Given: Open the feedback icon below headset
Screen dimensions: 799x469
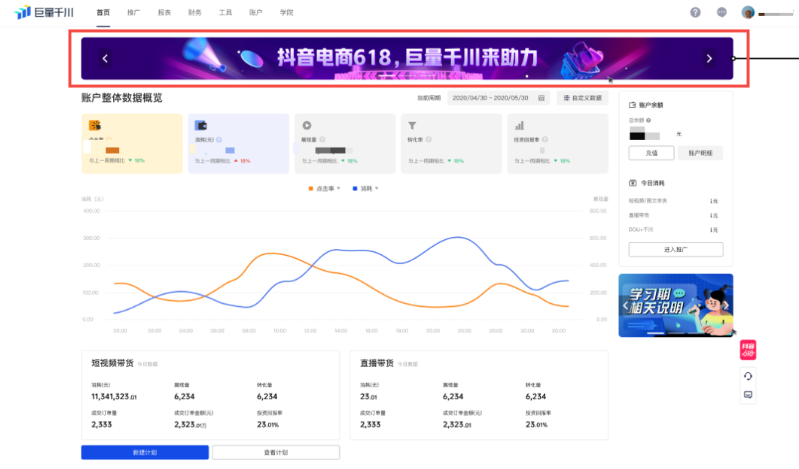Looking at the screenshot, I should [x=748, y=395].
